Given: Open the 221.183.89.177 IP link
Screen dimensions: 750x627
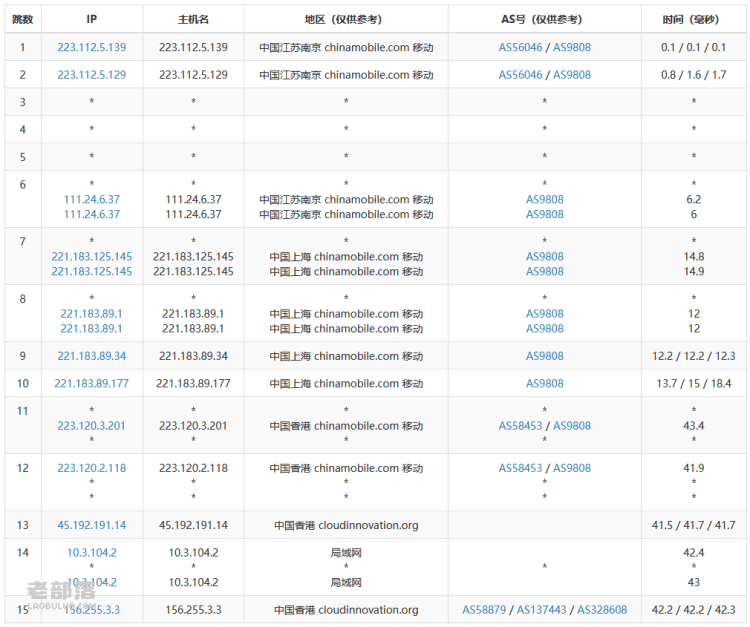Looking at the screenshot, I should tap(92, 383).
